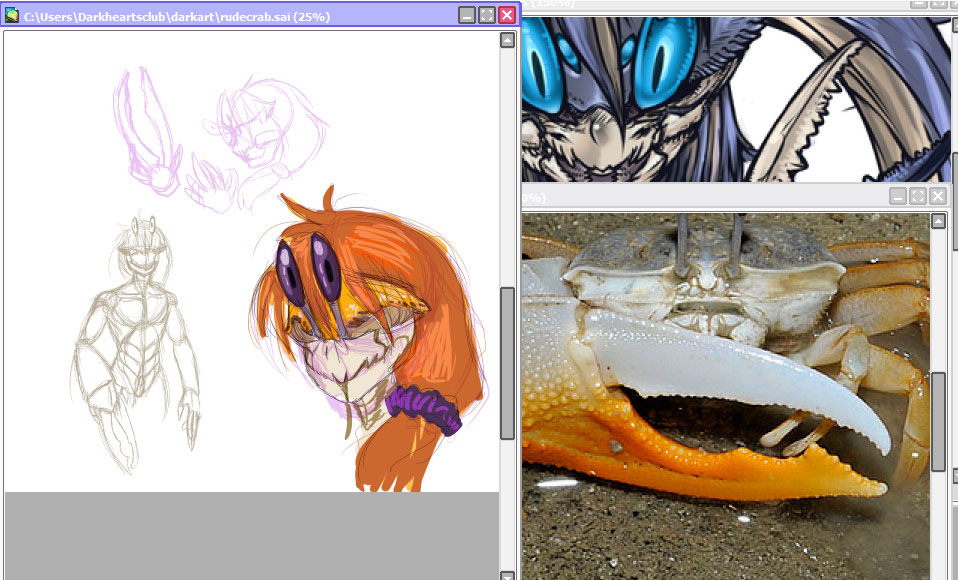Select the crab photo window's title bar

[x=700, y=196]
